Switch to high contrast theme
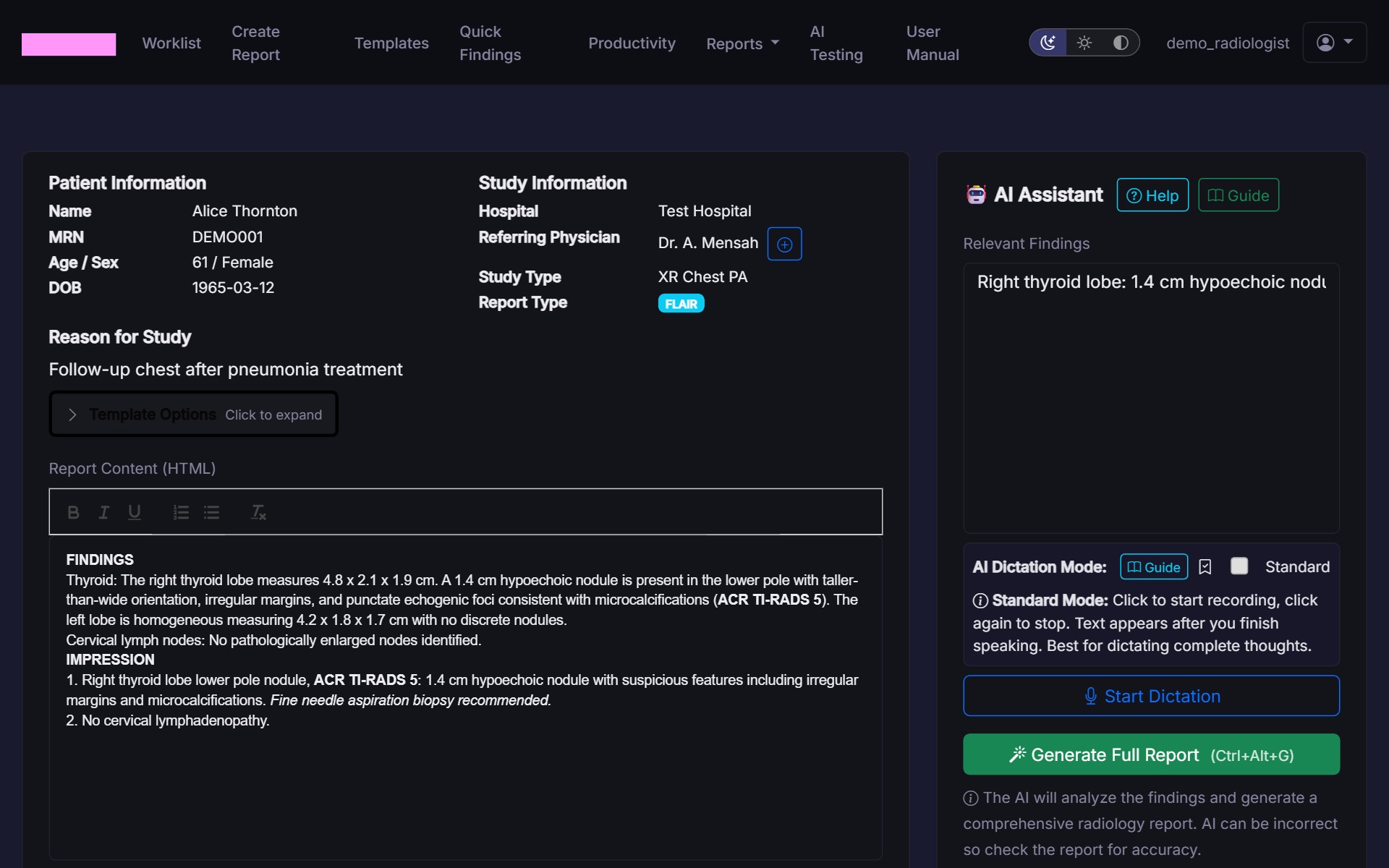1389x868 pixels. [x=1121, y=43]
